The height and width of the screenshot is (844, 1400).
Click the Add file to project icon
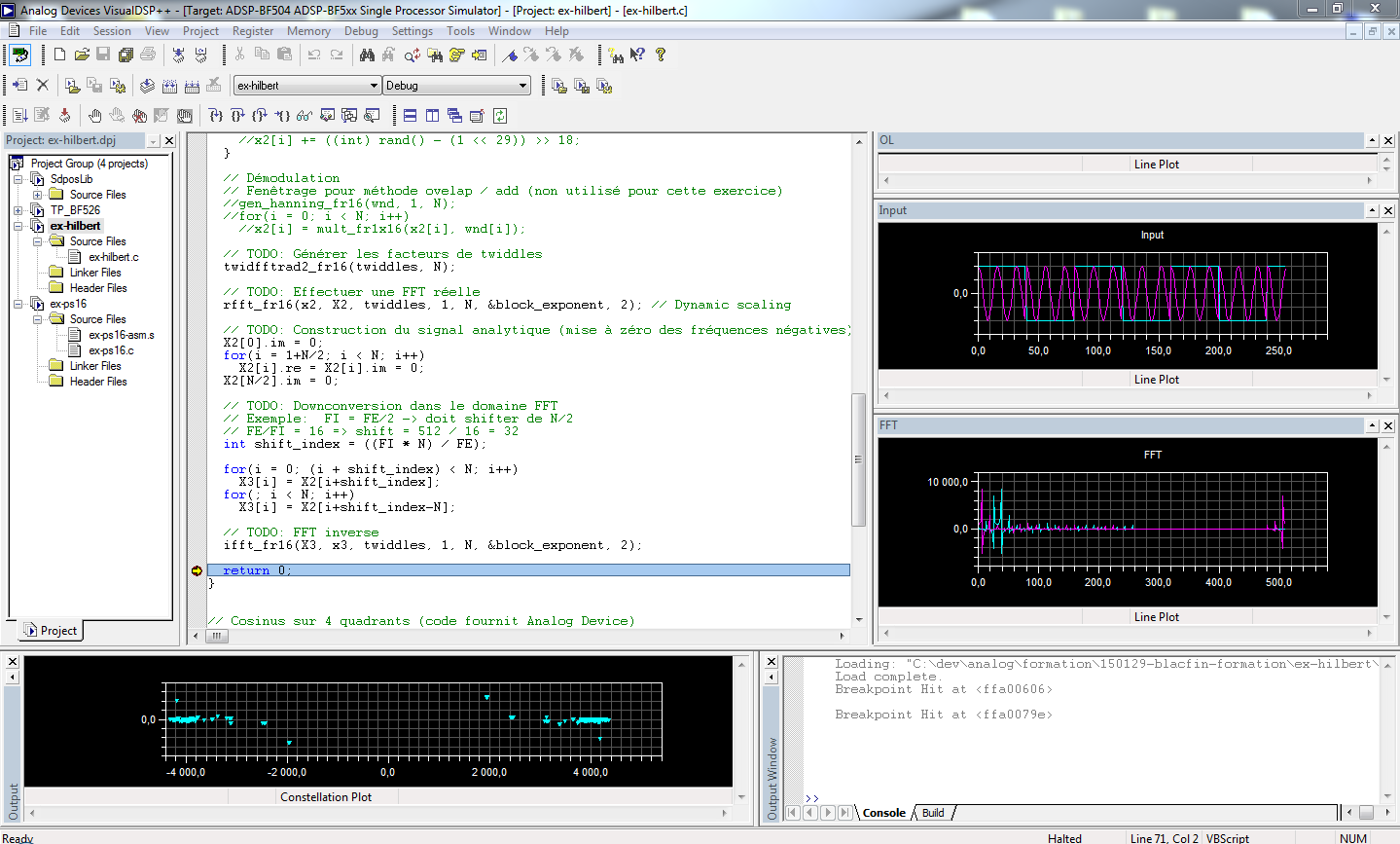(x=19, y=86)
